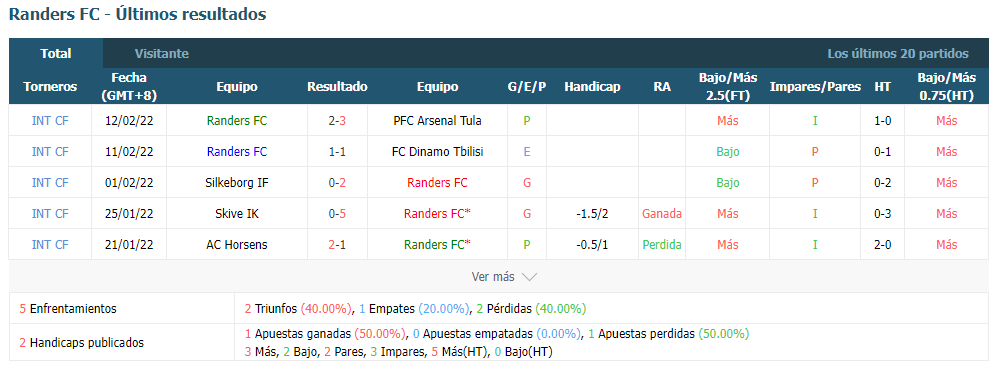Click the Silkeborg IF team name
The image size is (997, 369).
(x=237, y=183)
